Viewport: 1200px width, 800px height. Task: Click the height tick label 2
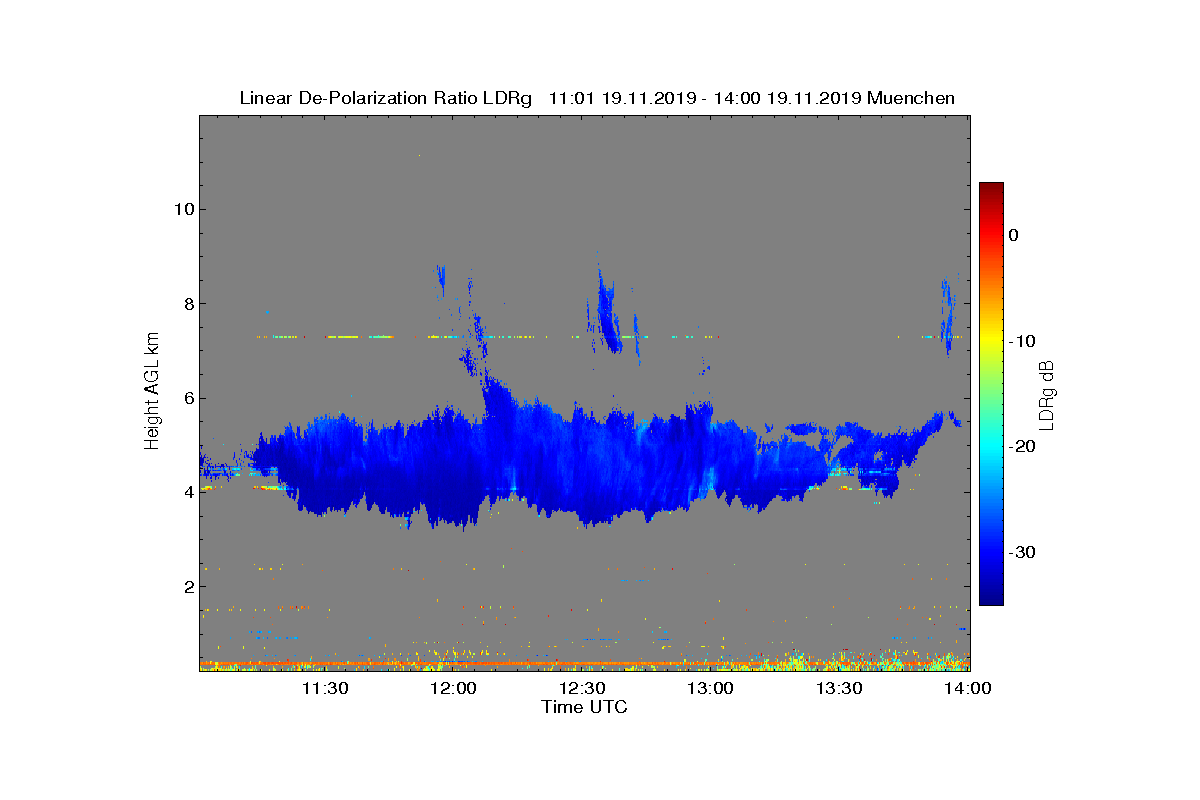pos(188,586)
